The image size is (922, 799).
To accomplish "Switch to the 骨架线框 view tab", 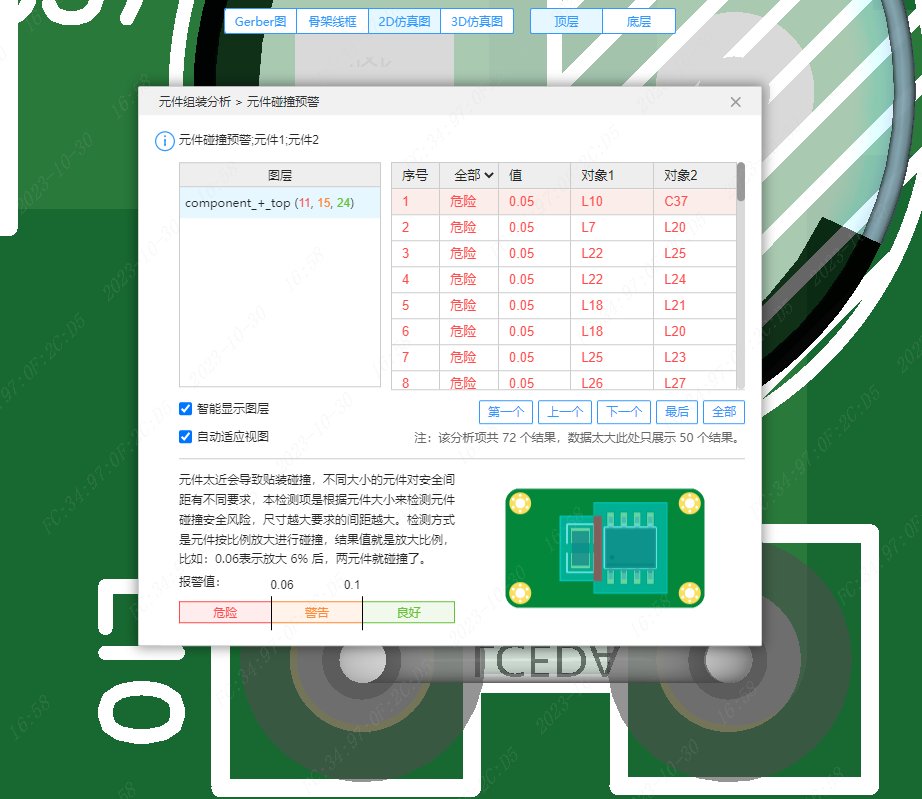I will [332, 21].
